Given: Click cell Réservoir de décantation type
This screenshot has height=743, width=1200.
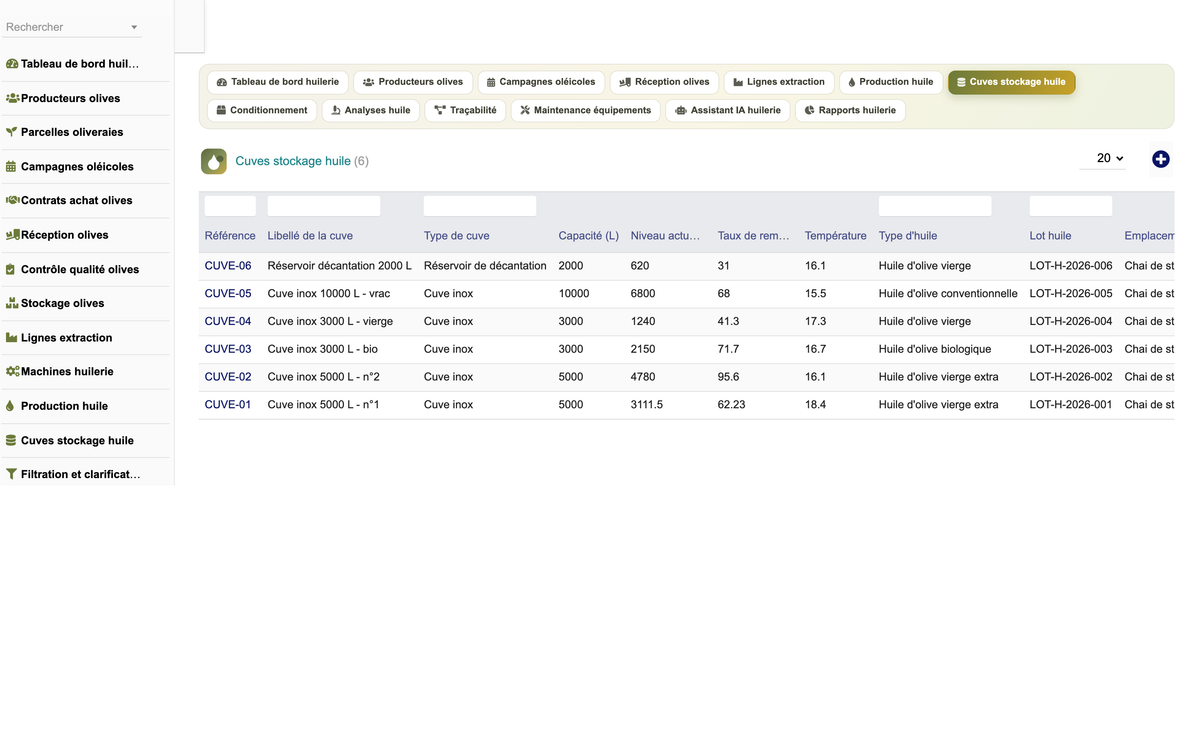Looking at the screenshot, I should (x=485, y=266).
